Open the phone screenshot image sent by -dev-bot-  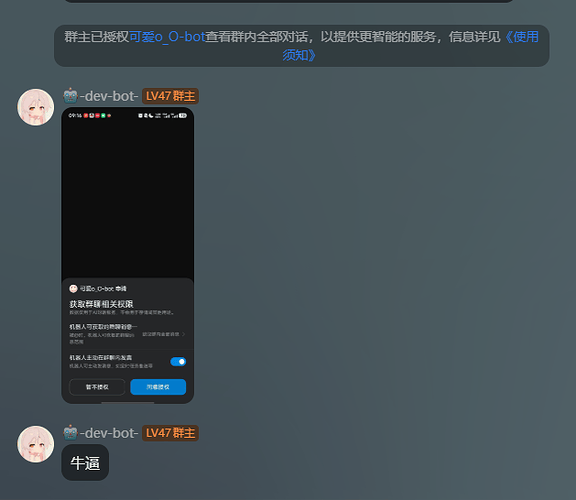coord(127,255)
